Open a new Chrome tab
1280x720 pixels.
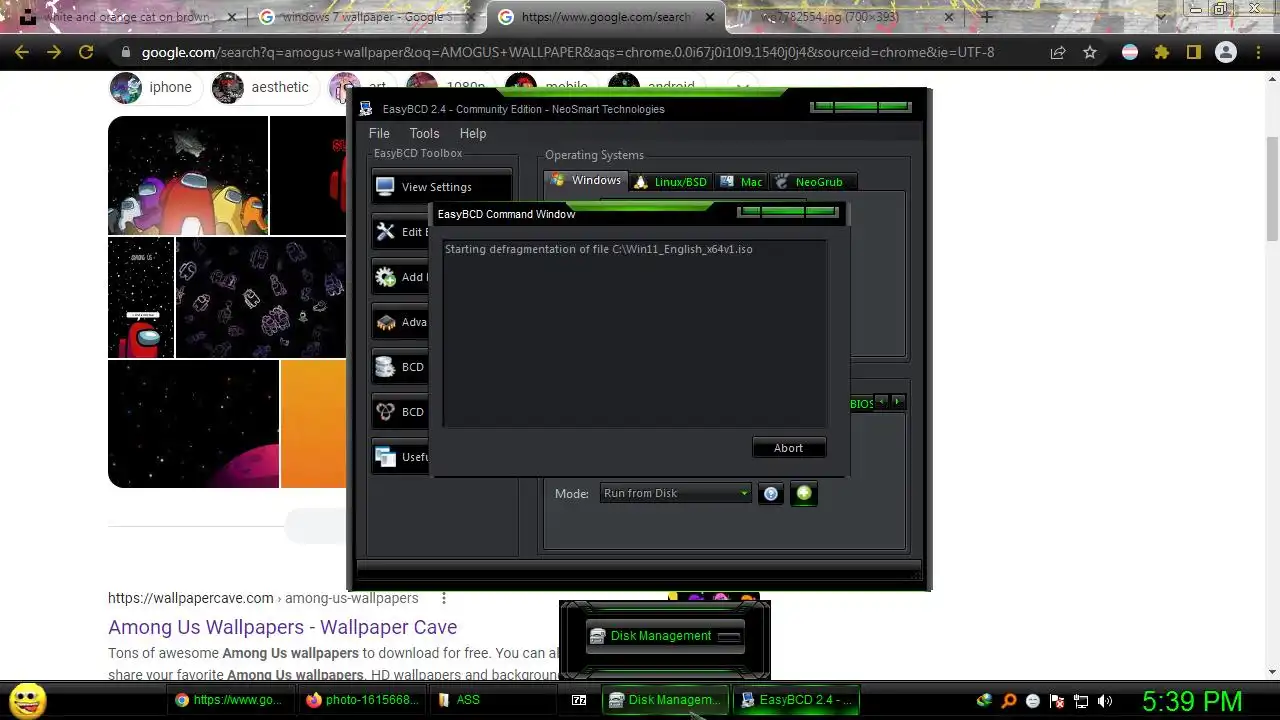click(987, 17)
